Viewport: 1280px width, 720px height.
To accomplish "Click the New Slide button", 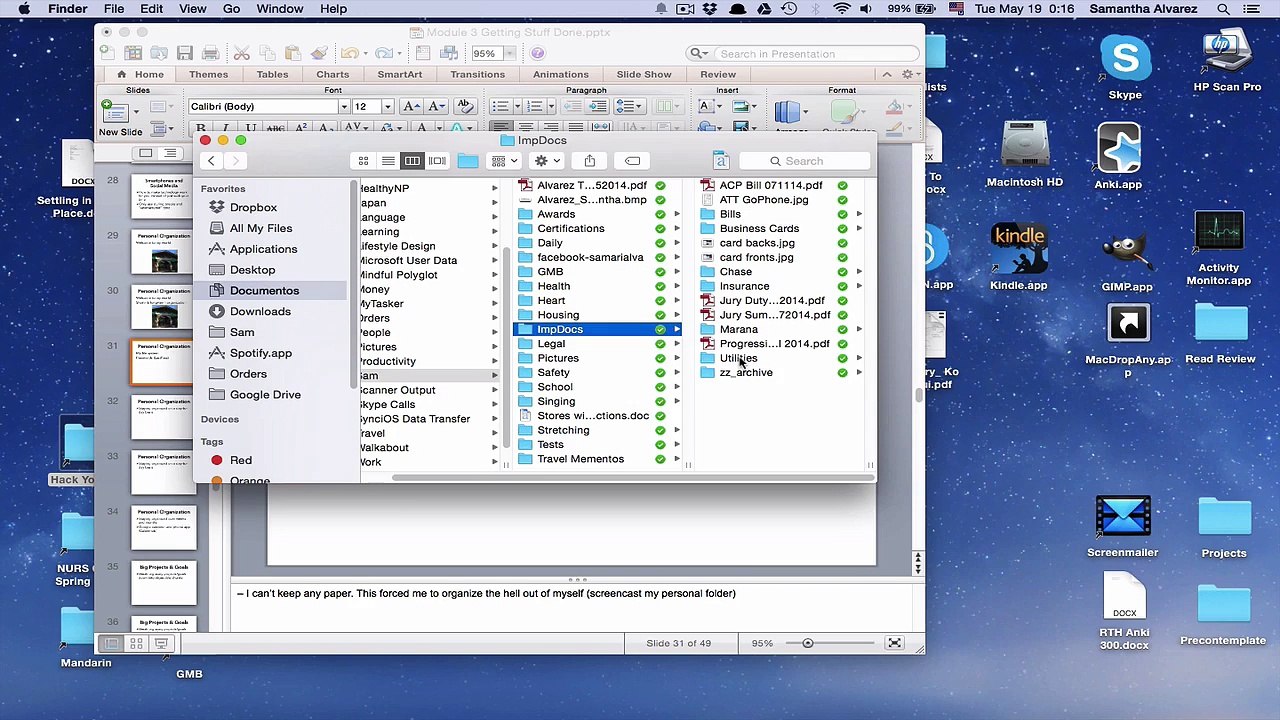I will (x=120, y=119).
